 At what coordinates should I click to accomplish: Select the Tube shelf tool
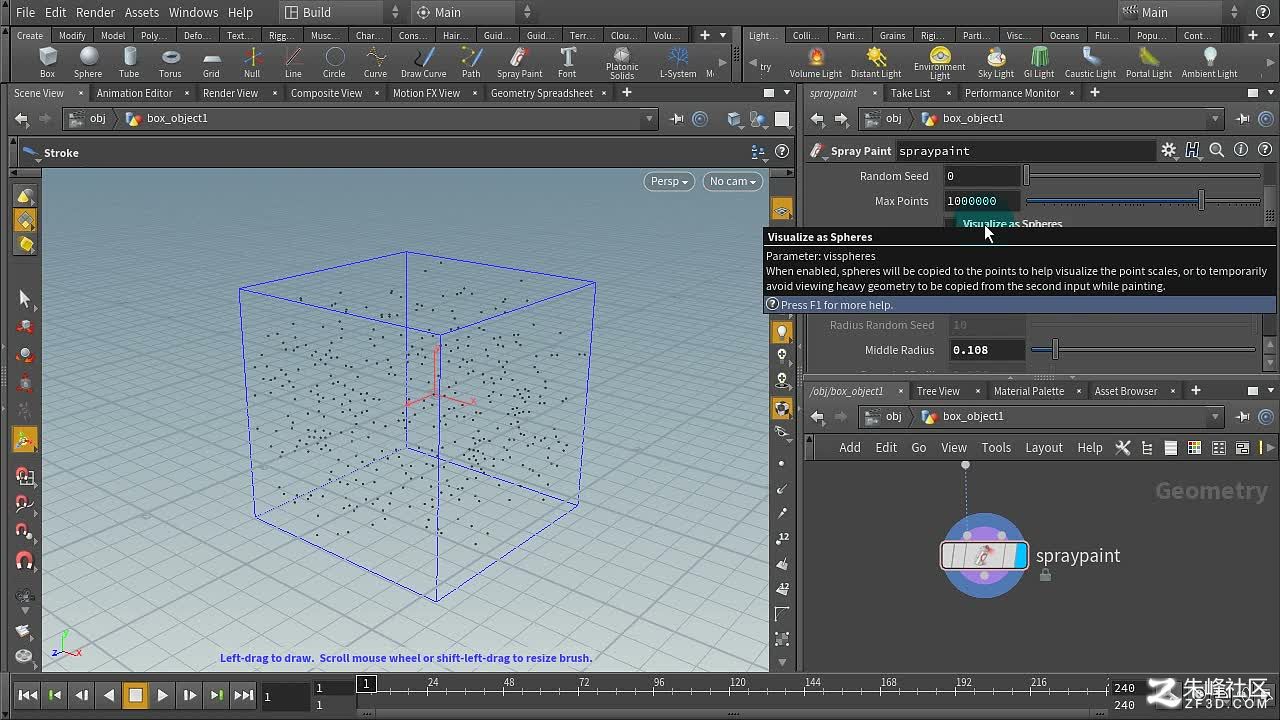tap(129, 62)
